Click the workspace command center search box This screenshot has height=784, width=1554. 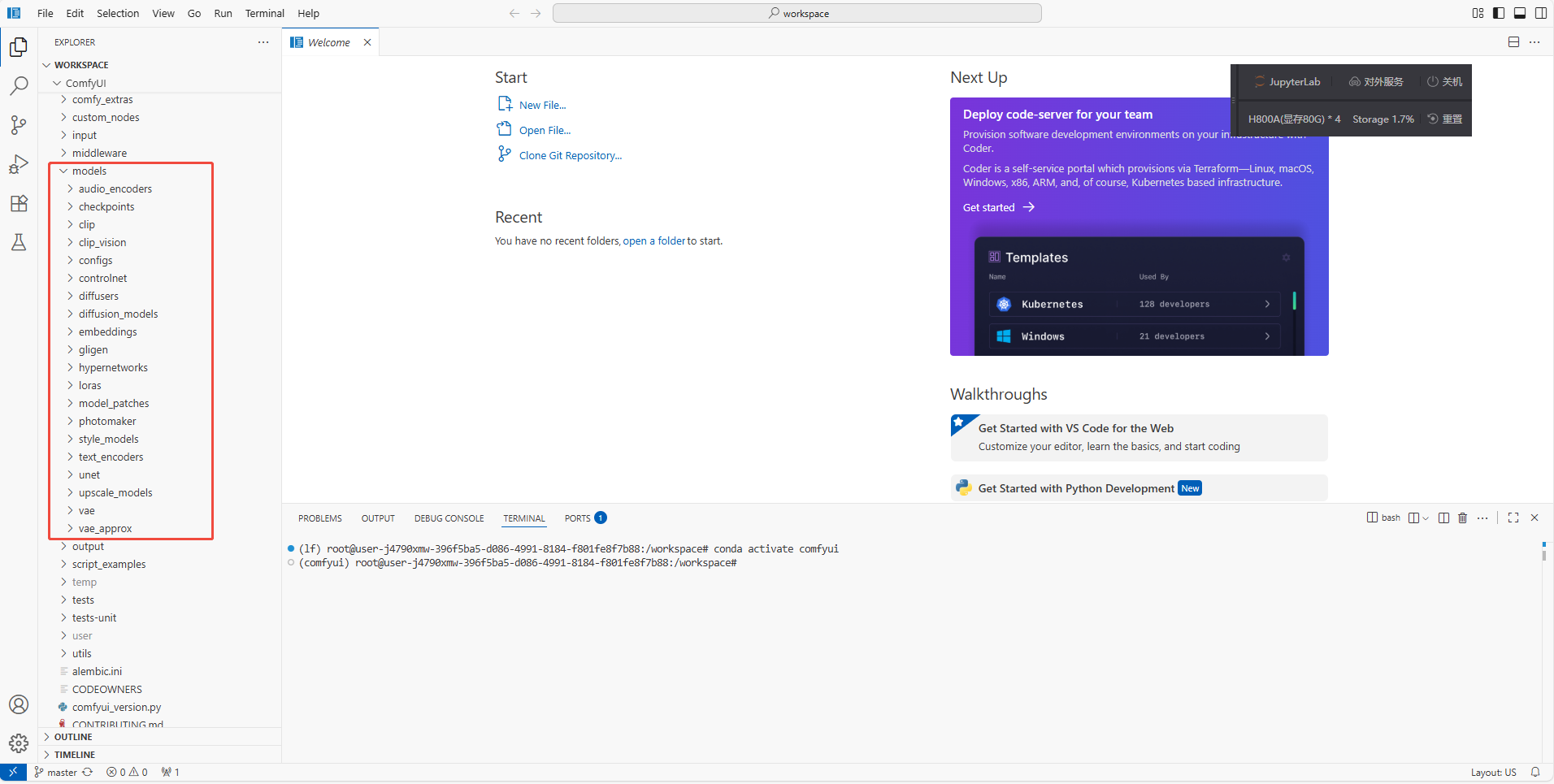(797, 13)
